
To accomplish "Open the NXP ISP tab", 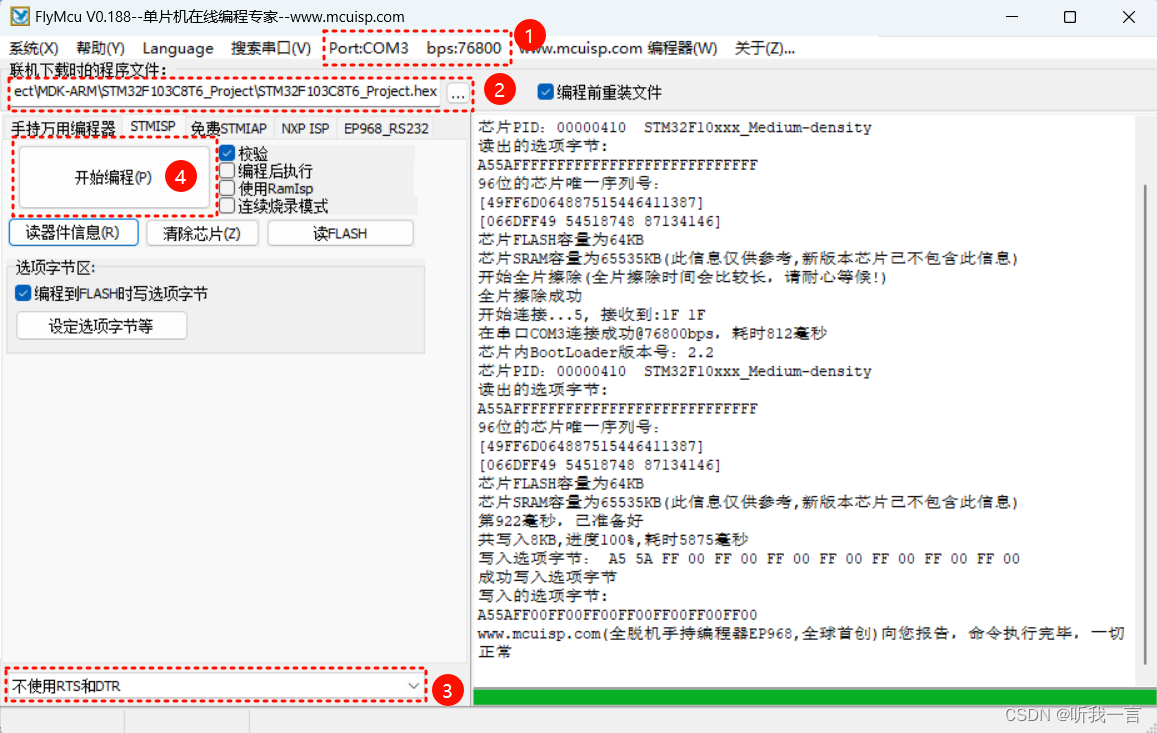I will pos(305,128).
